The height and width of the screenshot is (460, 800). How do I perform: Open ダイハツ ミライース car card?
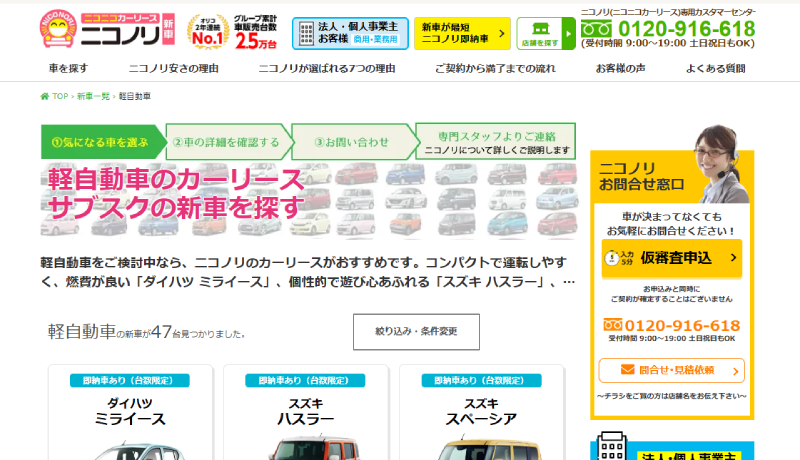(x=130, y=412)
